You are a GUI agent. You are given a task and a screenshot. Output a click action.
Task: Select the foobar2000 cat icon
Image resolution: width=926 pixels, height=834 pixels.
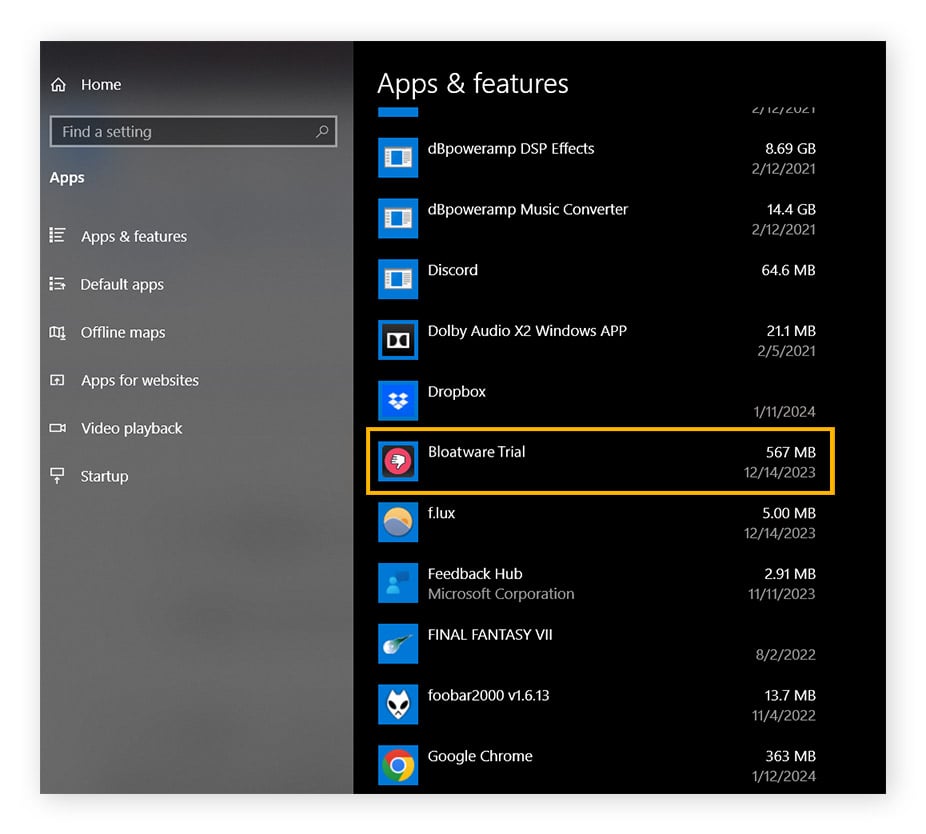[x=397, y=704]
